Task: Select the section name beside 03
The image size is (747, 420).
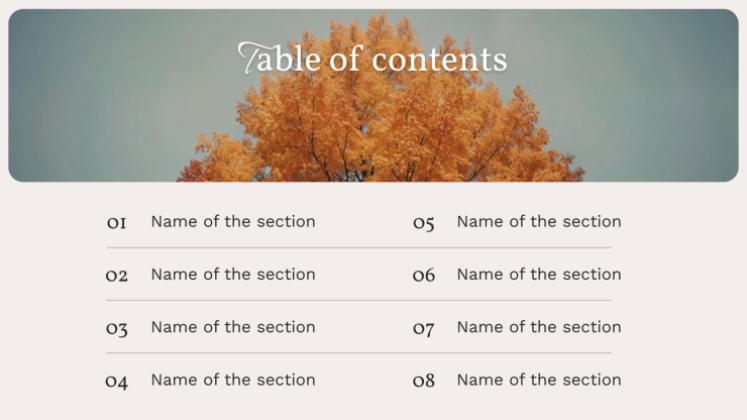Action: pyautogui.click(x=233, y=327)
